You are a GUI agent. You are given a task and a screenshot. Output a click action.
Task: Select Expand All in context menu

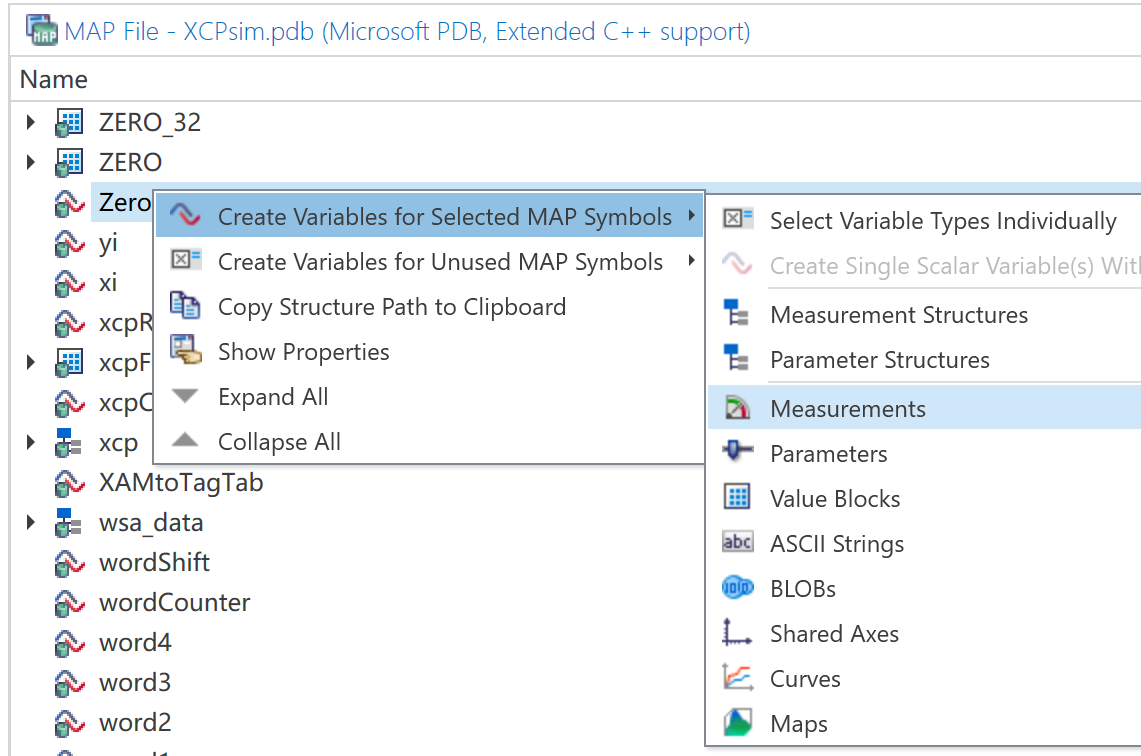(273, 397)
